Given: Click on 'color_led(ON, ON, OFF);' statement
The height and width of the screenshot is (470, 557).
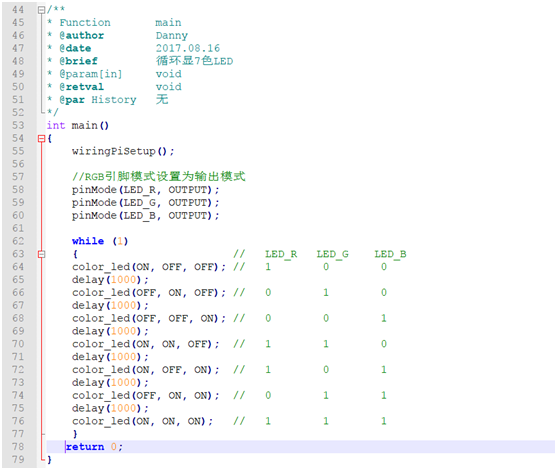Looking at the screenshot, I should (145, 344).
